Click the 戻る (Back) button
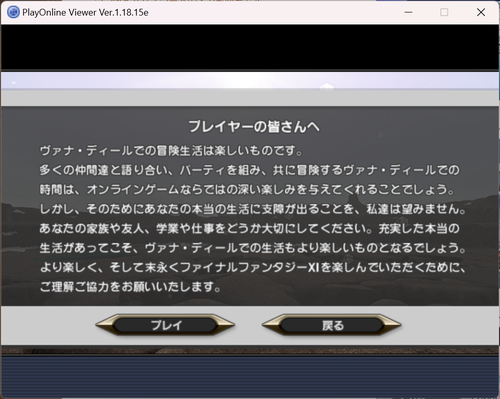 tap(332, 325)
